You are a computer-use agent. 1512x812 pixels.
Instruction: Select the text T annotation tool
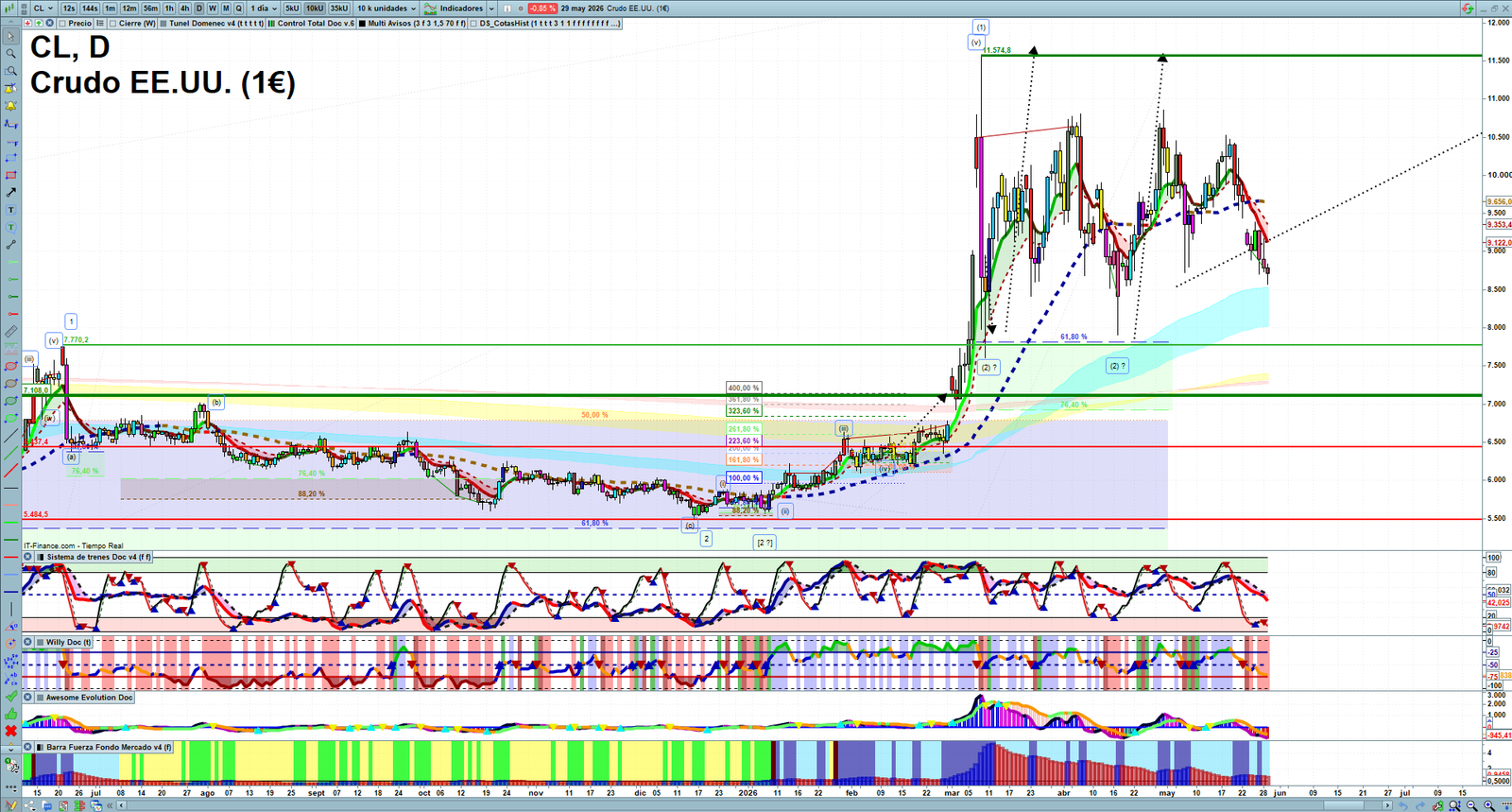point(10,209)
